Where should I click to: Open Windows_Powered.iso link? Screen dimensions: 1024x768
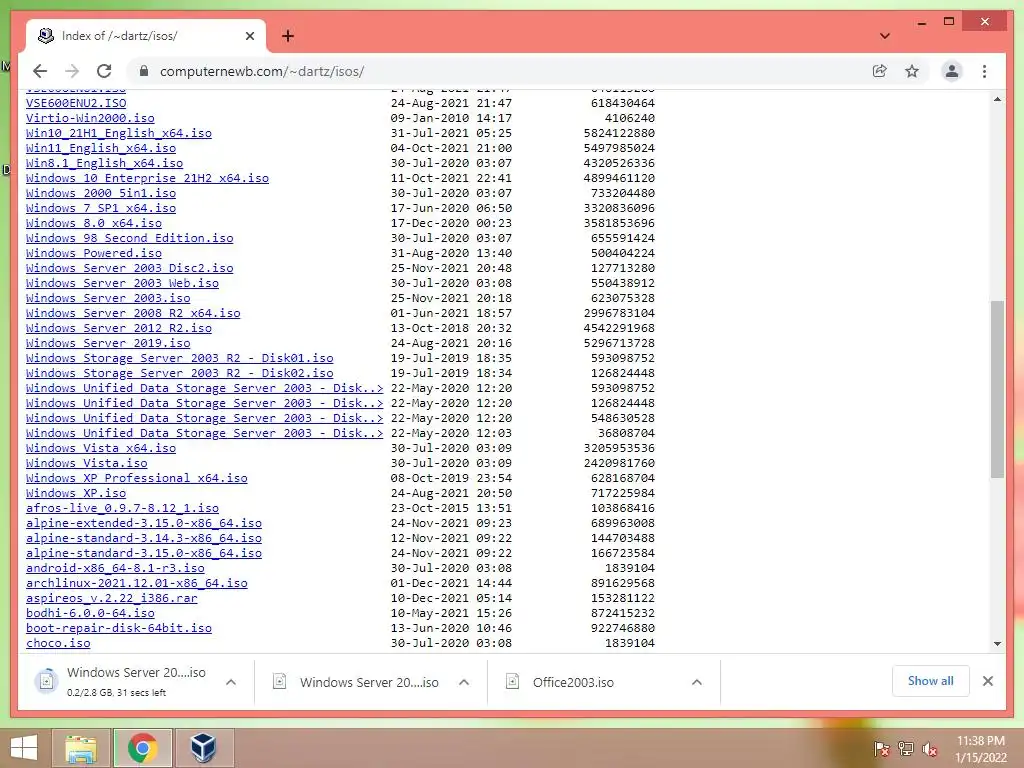coord(94,253)
